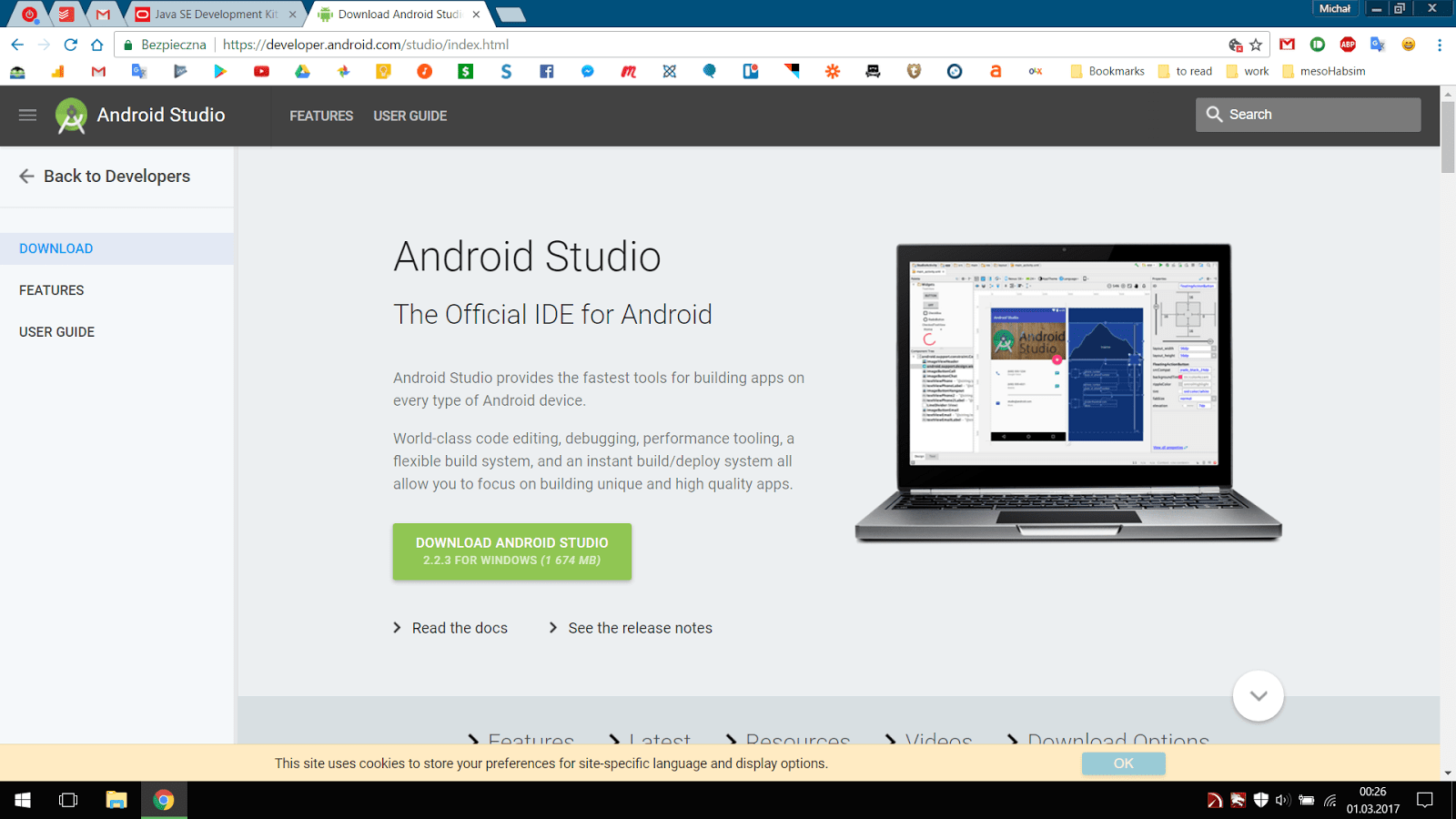This screenshot has height=819, width=1456.
Task: Dismiss the cookies notice with OK
Action: click(1123, 763)
